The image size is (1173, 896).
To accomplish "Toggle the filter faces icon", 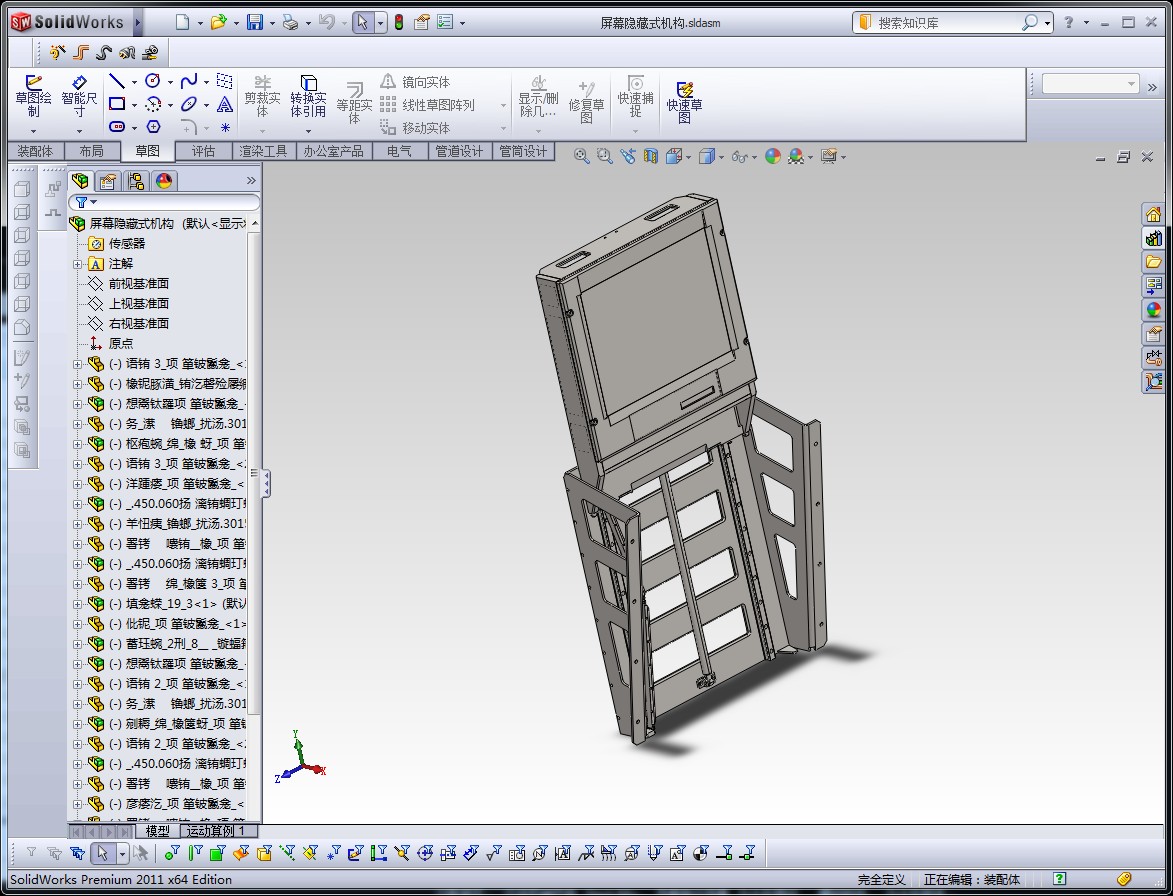I will [x=218, y=853].
